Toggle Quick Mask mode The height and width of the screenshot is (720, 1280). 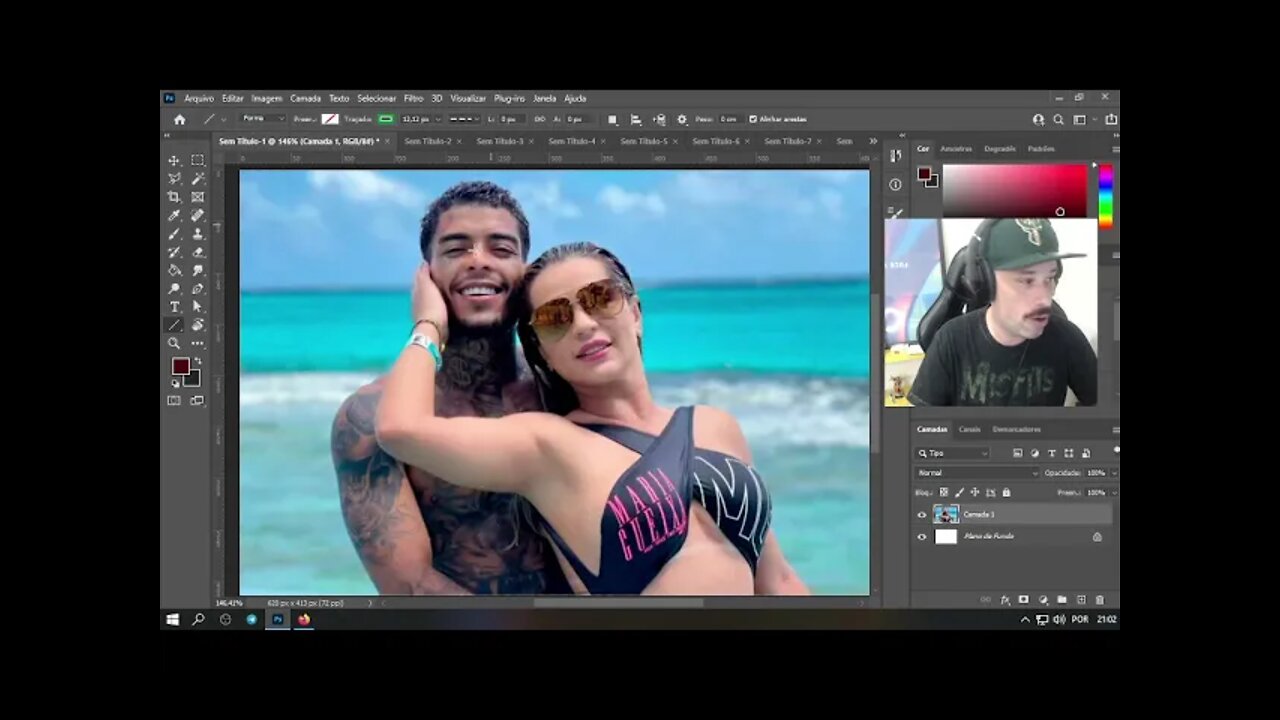click(x=174, y=400)
